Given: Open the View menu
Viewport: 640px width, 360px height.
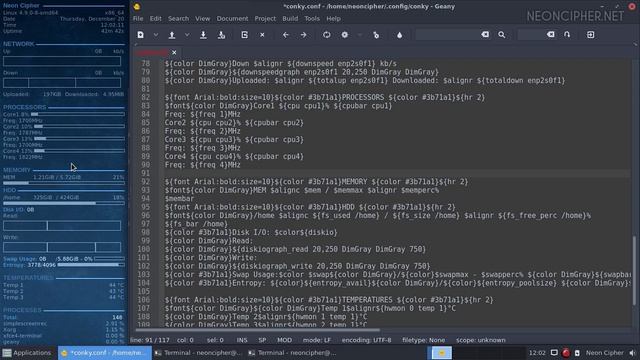Looking at the screenshot, I should coord(202,19).
